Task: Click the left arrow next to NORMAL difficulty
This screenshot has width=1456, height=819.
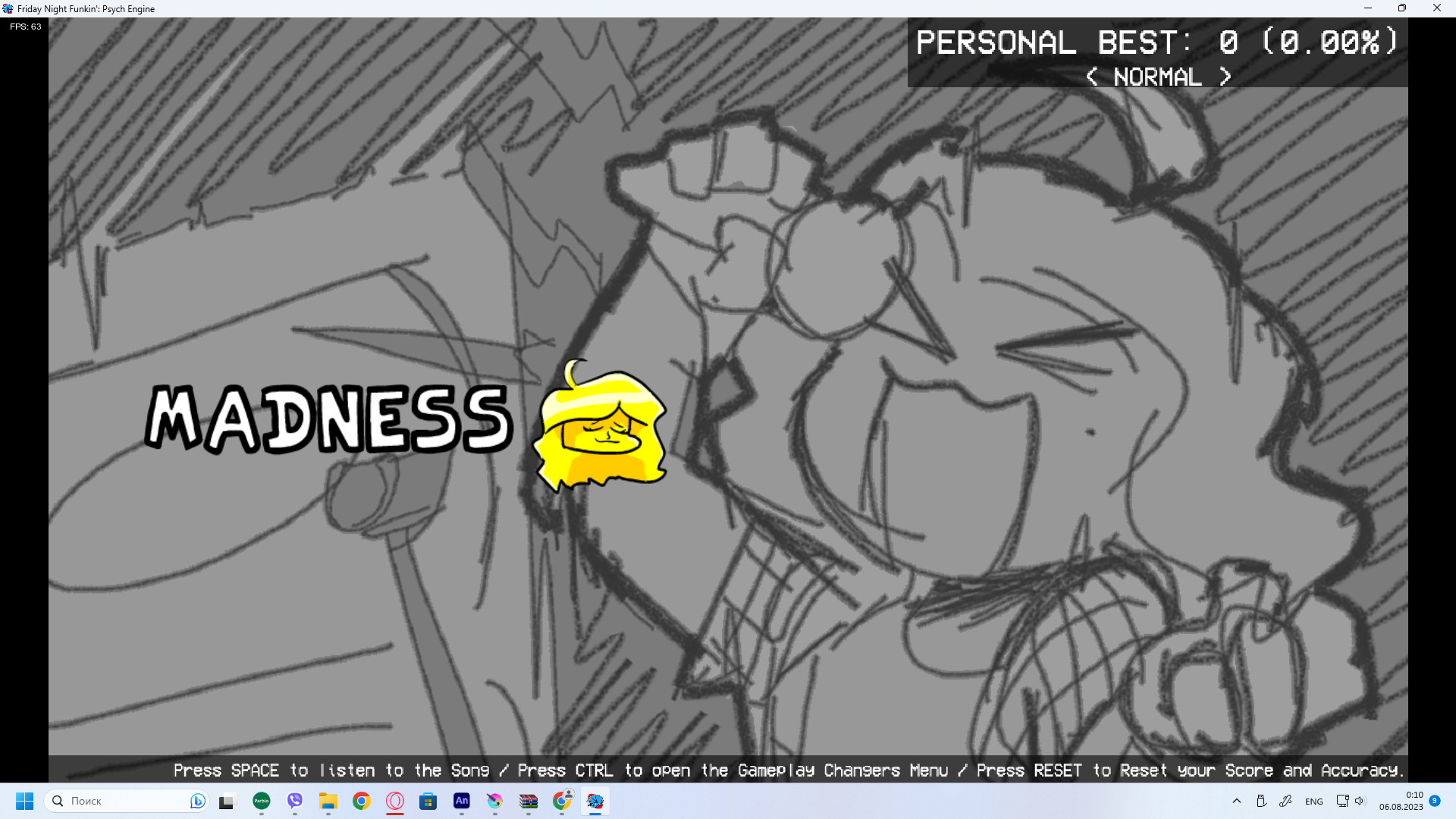Action: pyautogui.click(x=1092, y=77)
